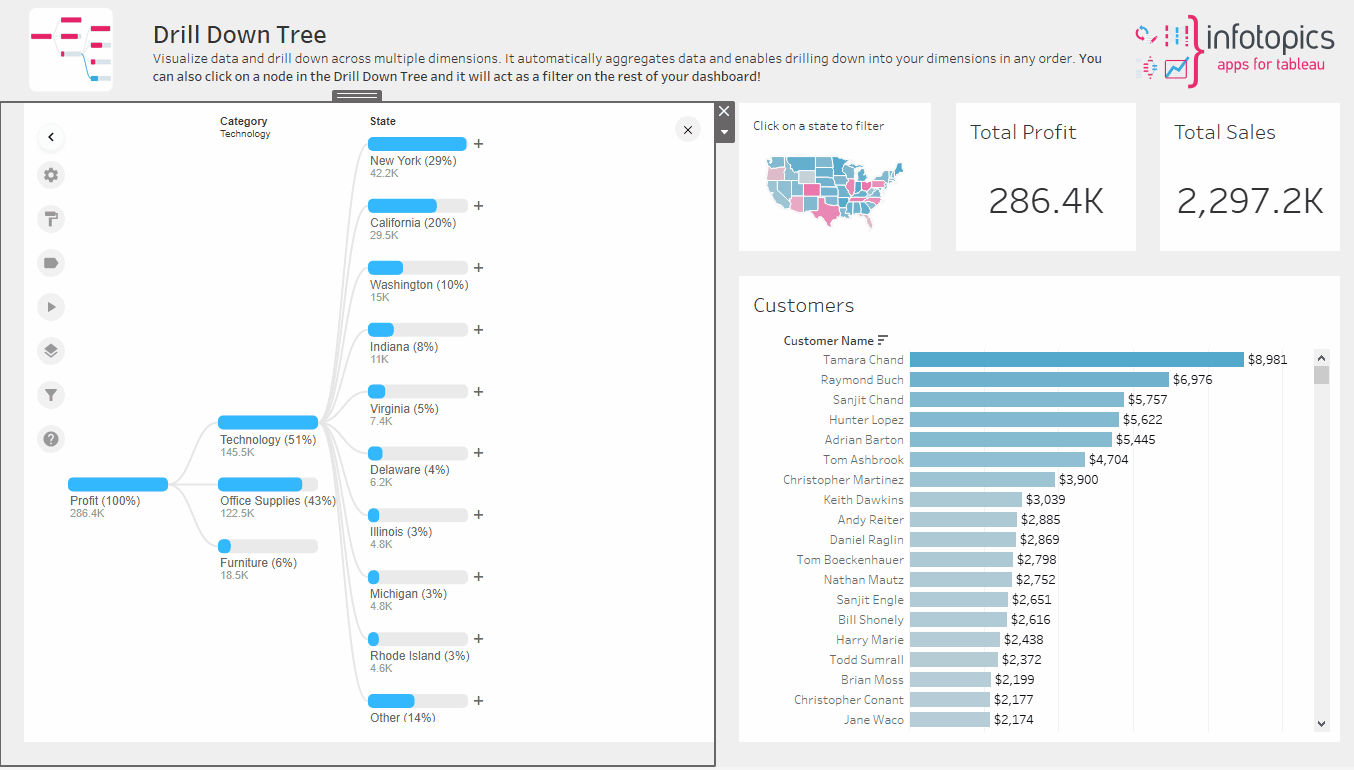
Task: Open the help question mark icon
Action: coord(51,438)
